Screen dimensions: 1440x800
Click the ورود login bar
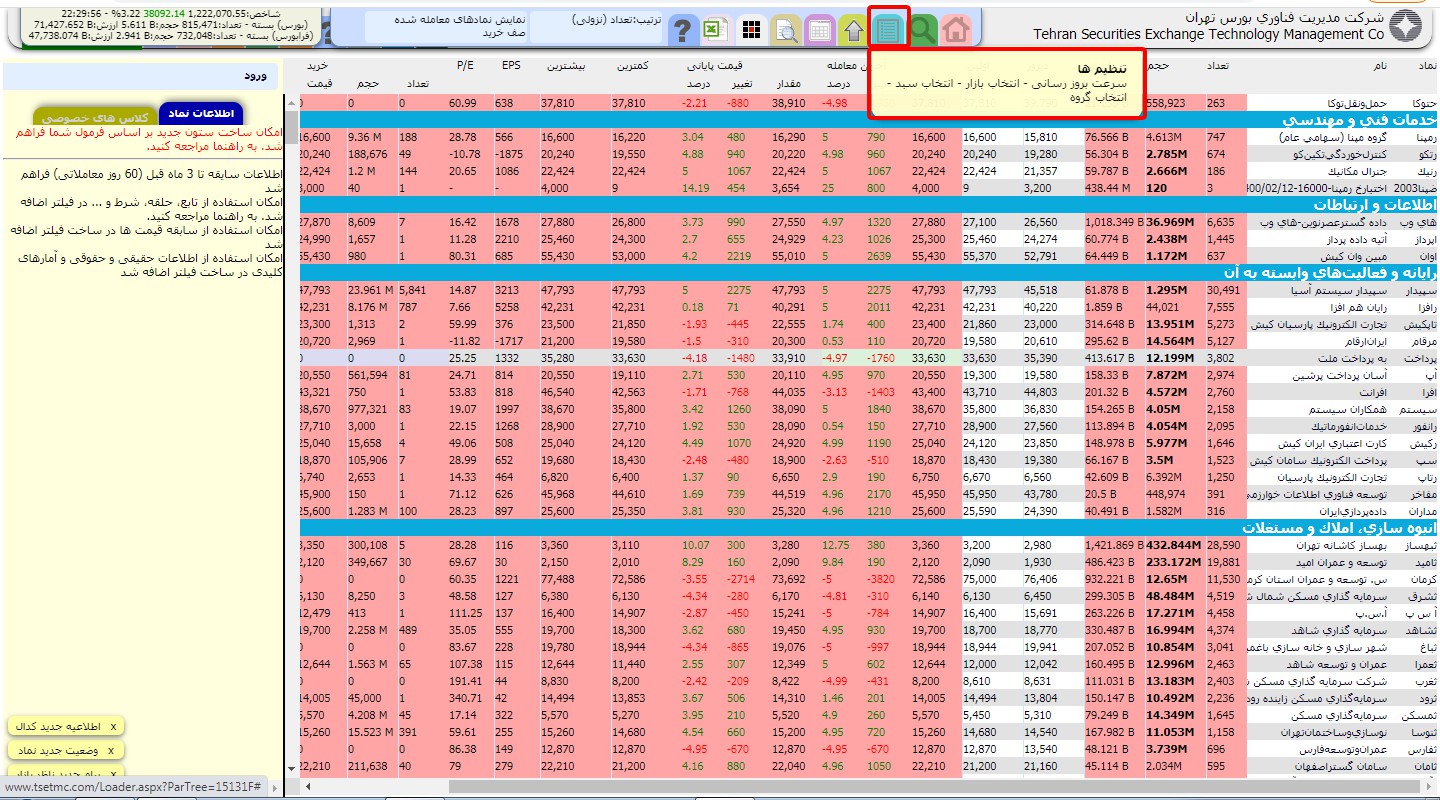(x=142, y=76)
